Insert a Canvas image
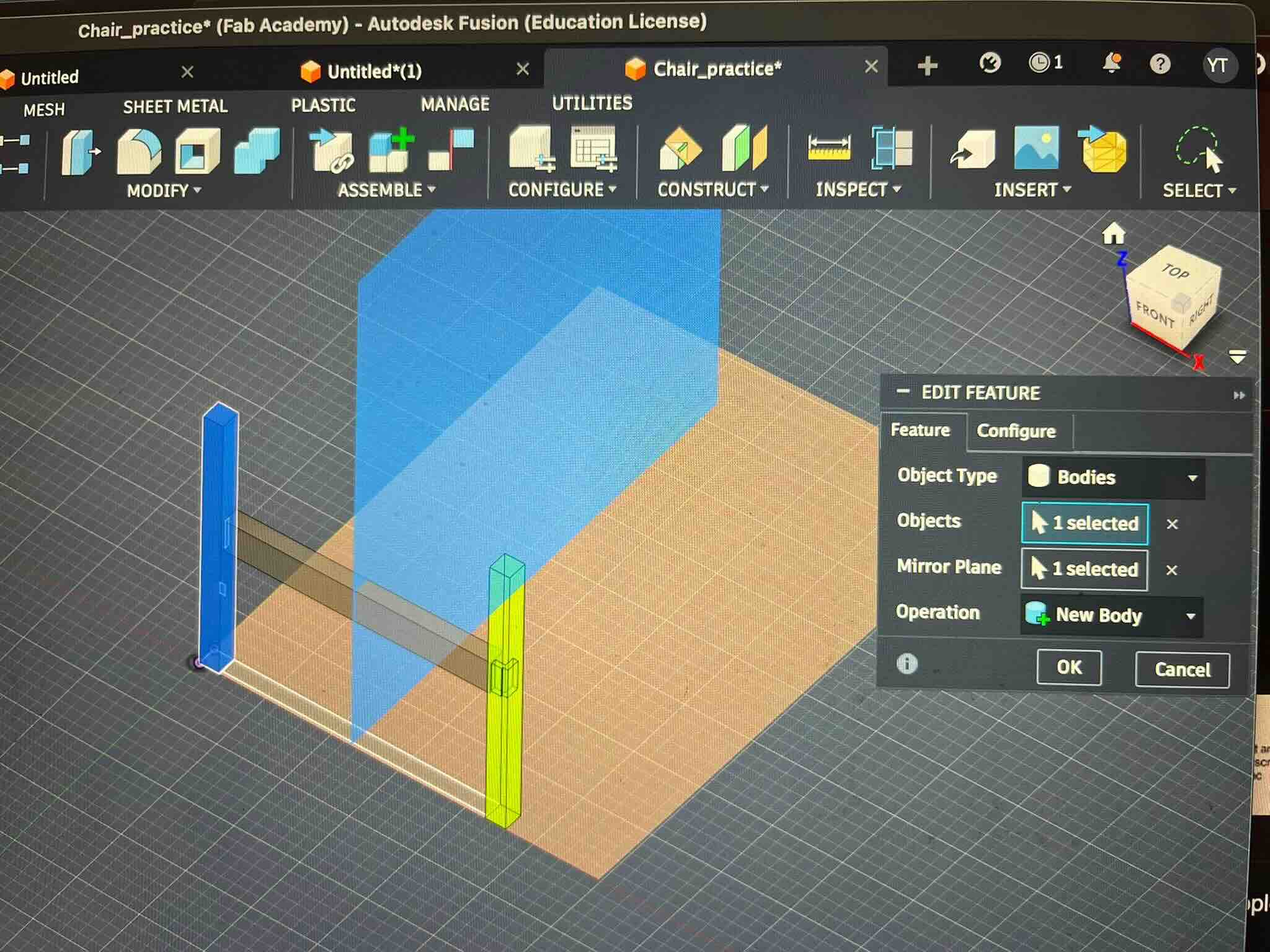The height and width of the screenshot is (952, 1270). [x=1036, y=149]
